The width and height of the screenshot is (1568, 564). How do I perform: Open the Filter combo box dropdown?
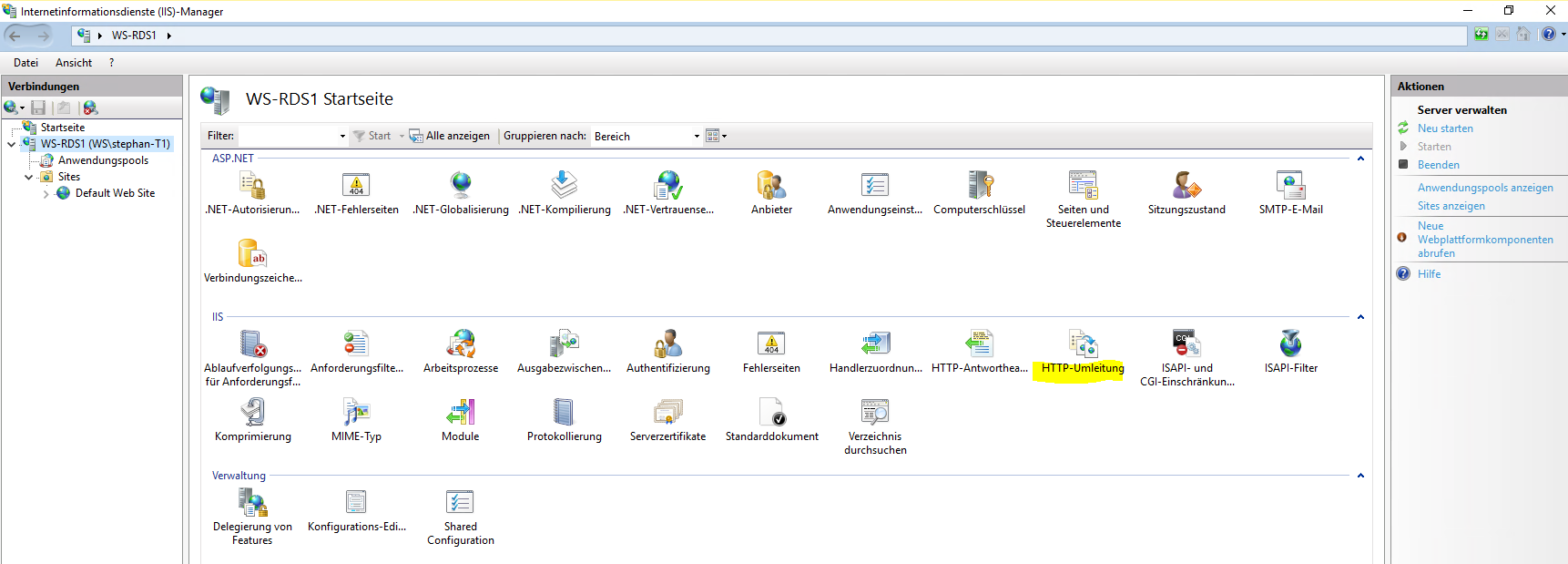[x=342, y=136]
